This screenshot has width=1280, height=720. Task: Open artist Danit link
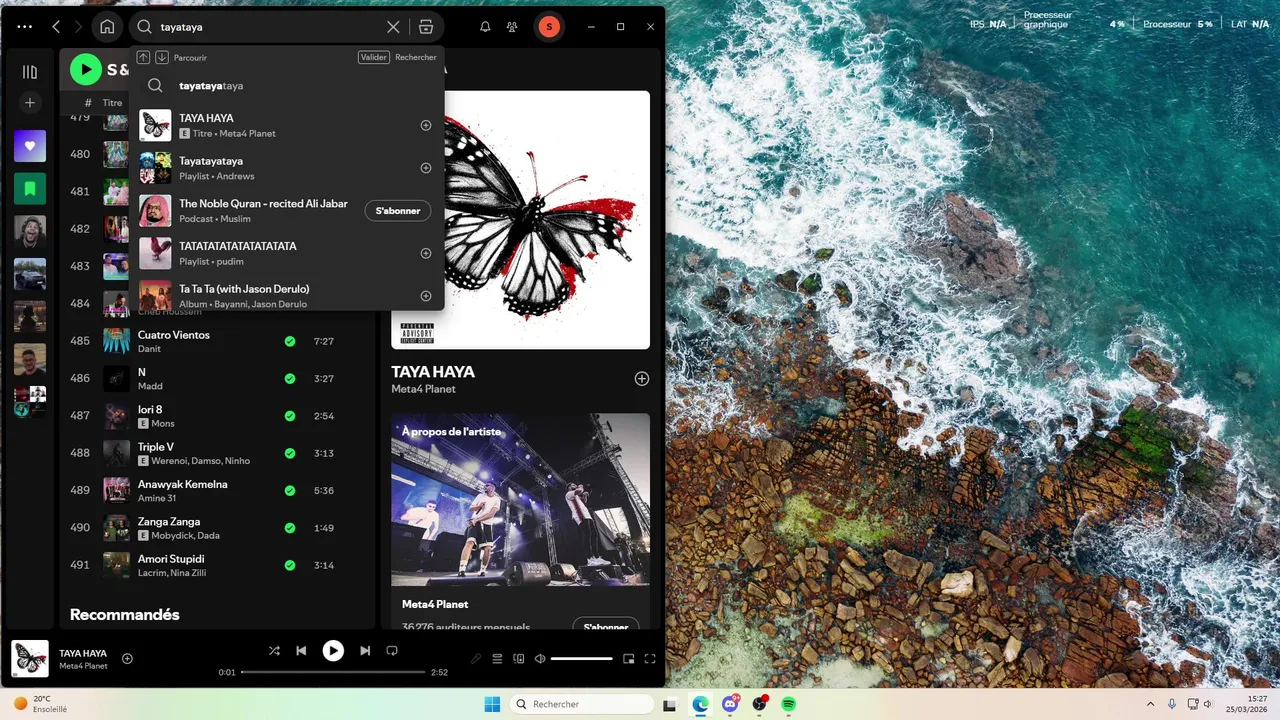148,349
